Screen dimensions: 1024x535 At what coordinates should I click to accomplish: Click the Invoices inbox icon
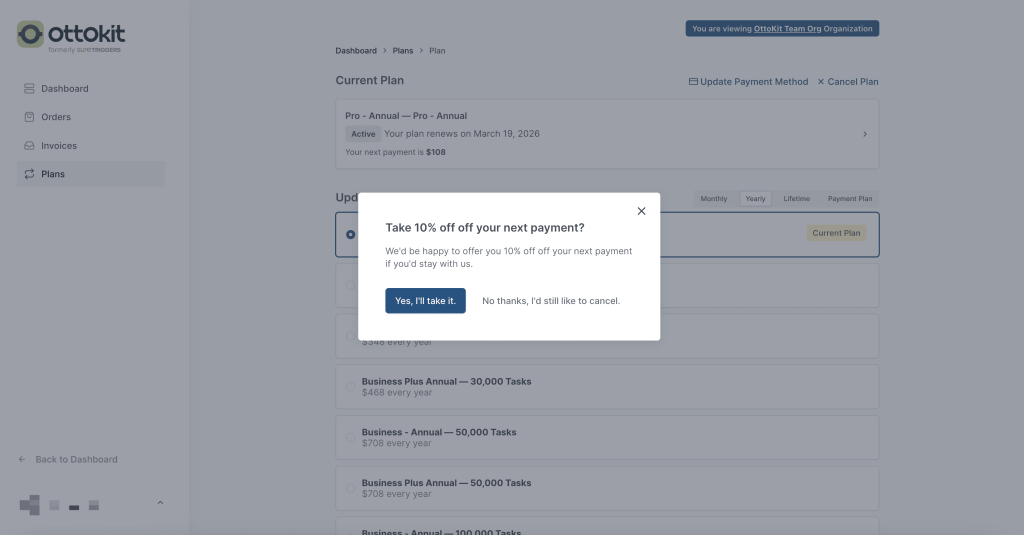click(29, 146)
